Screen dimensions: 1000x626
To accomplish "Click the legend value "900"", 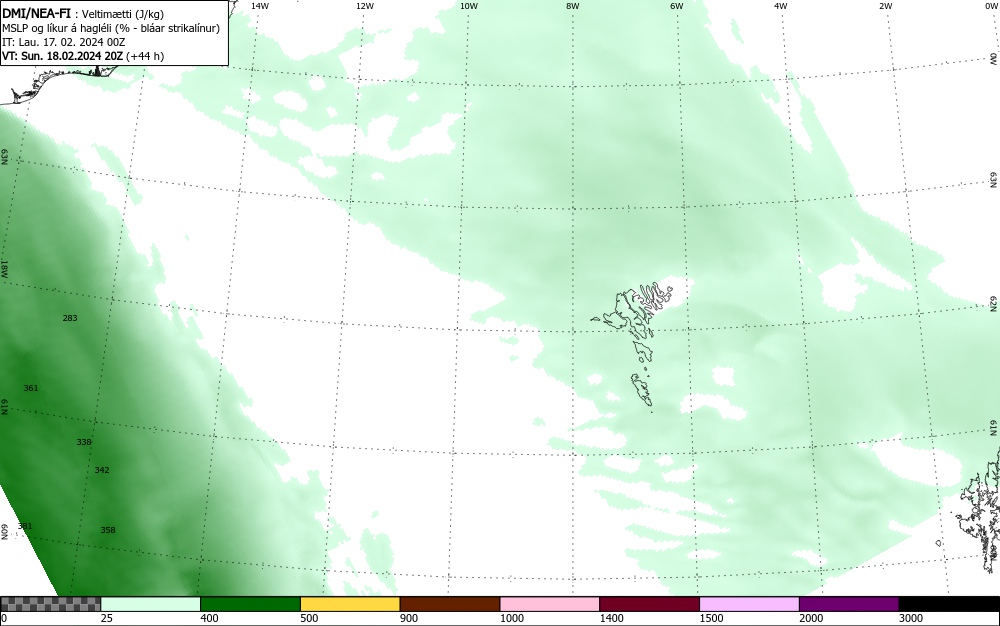I will point(409,618).
